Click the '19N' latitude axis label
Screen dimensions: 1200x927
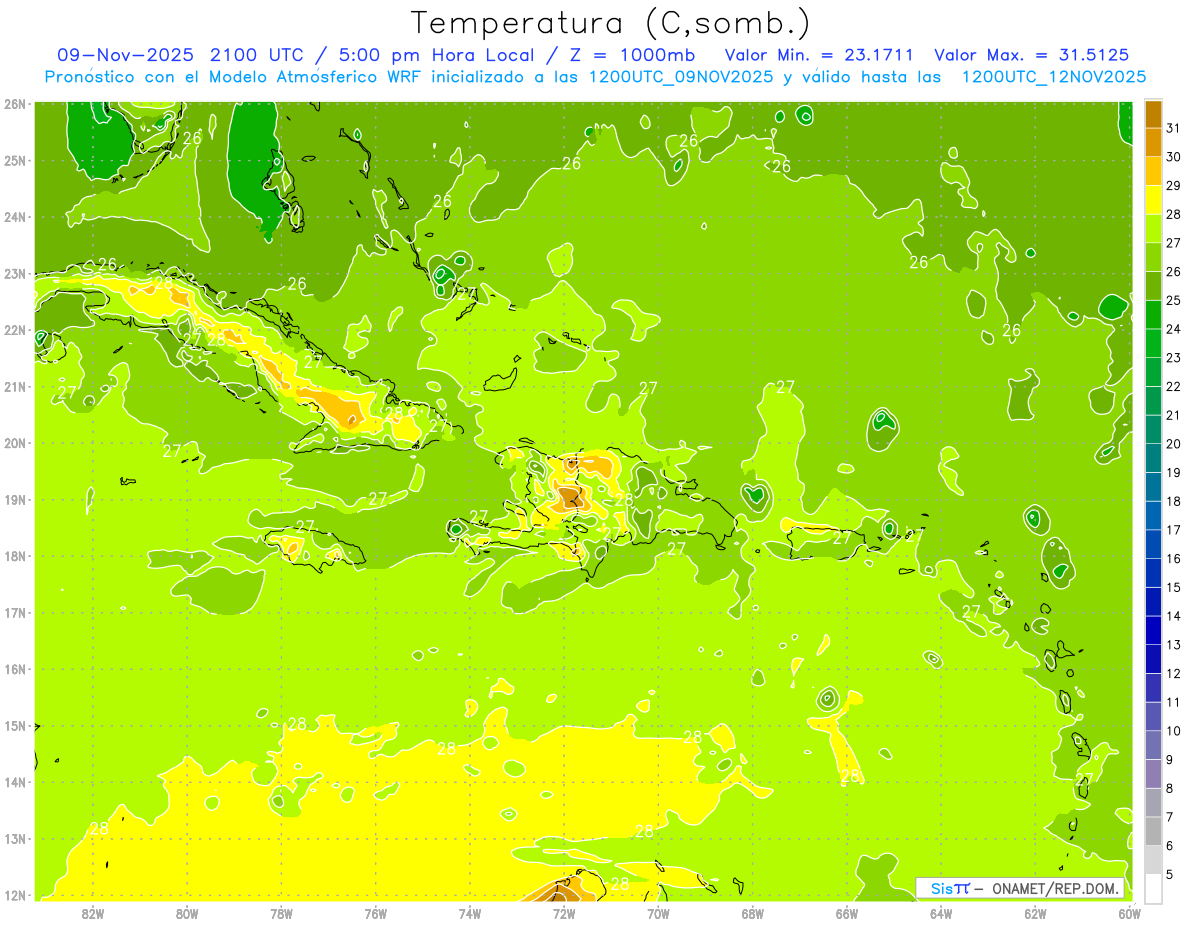[x=15, y=499]
